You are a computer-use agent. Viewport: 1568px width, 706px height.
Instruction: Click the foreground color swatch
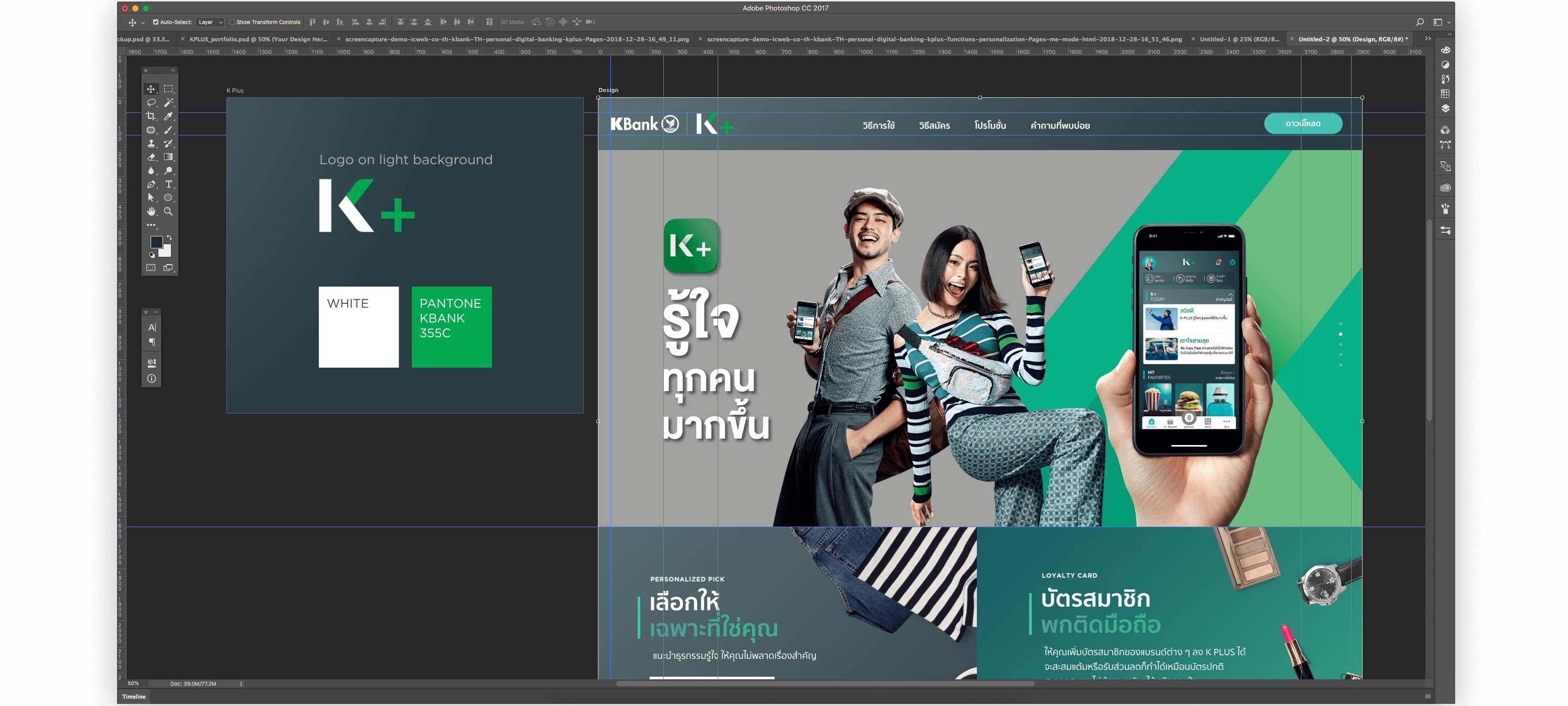tap(156, 242)
